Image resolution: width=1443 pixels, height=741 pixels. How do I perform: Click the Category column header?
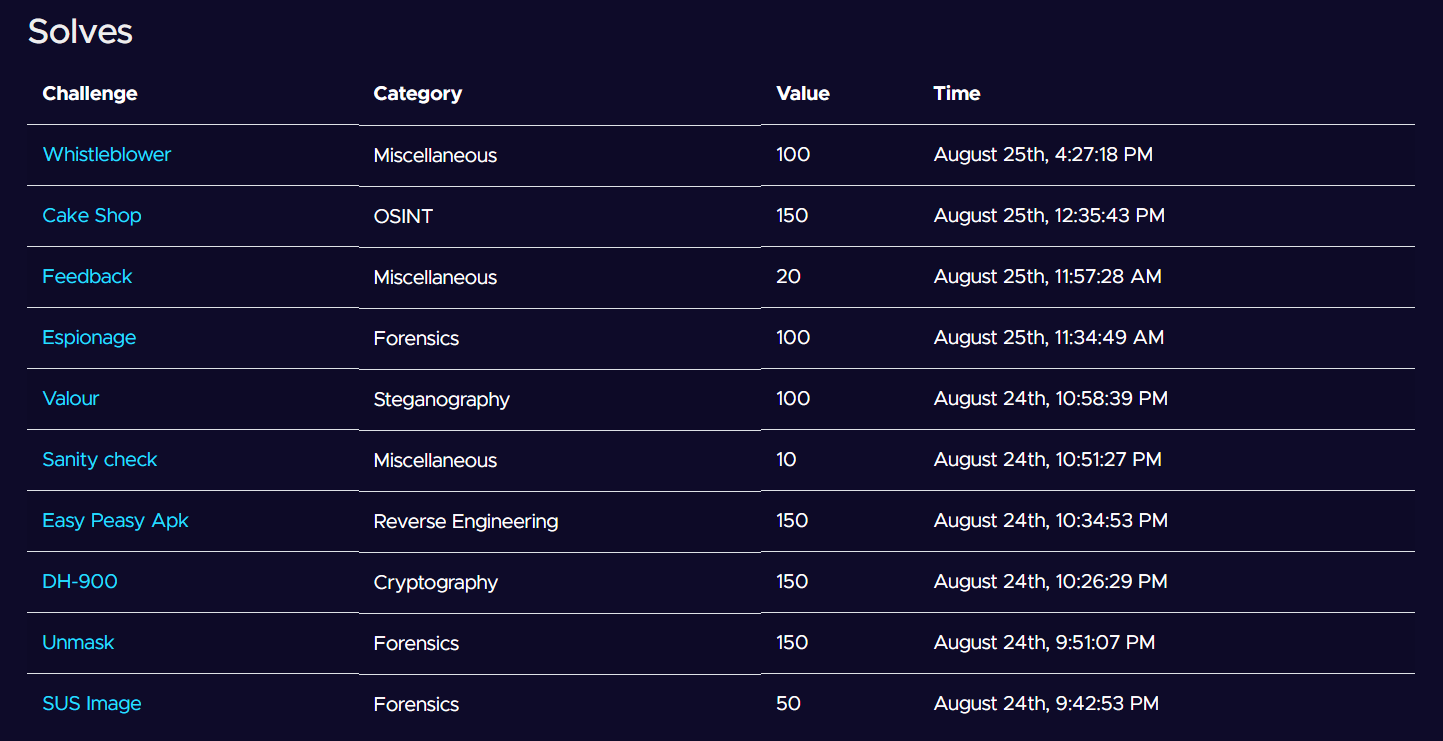coord(417,94)
